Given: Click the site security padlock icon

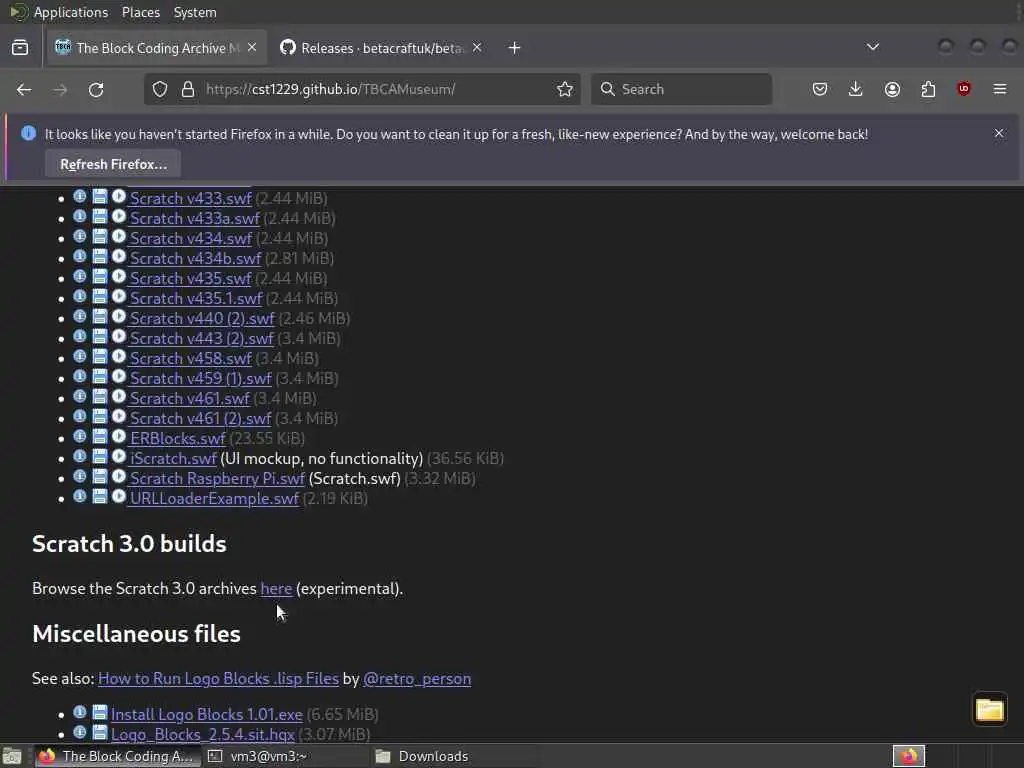Looking at the screenshot, I should [188, 89].
